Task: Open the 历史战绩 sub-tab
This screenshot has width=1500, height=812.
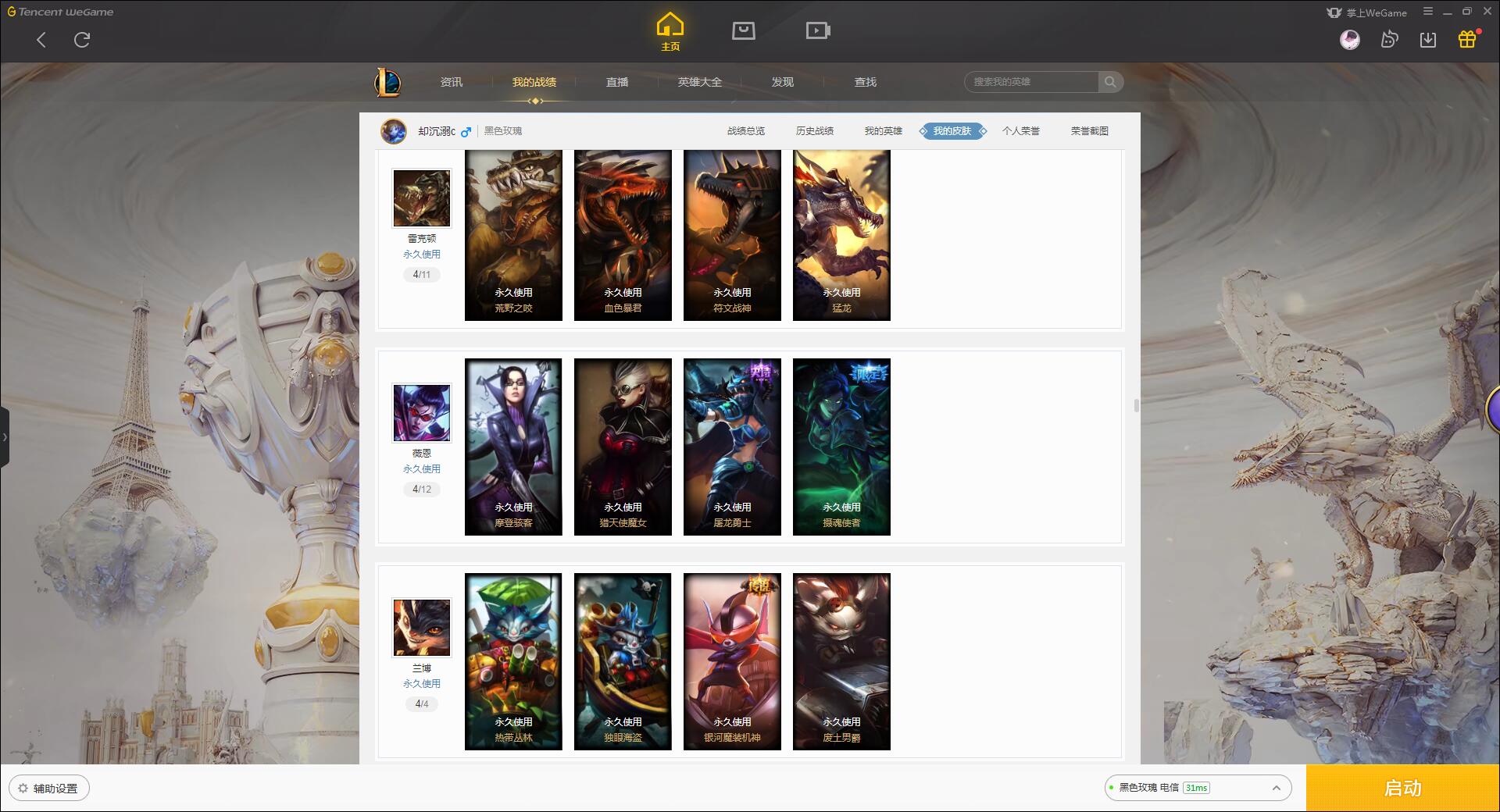Action: (815, 131)
